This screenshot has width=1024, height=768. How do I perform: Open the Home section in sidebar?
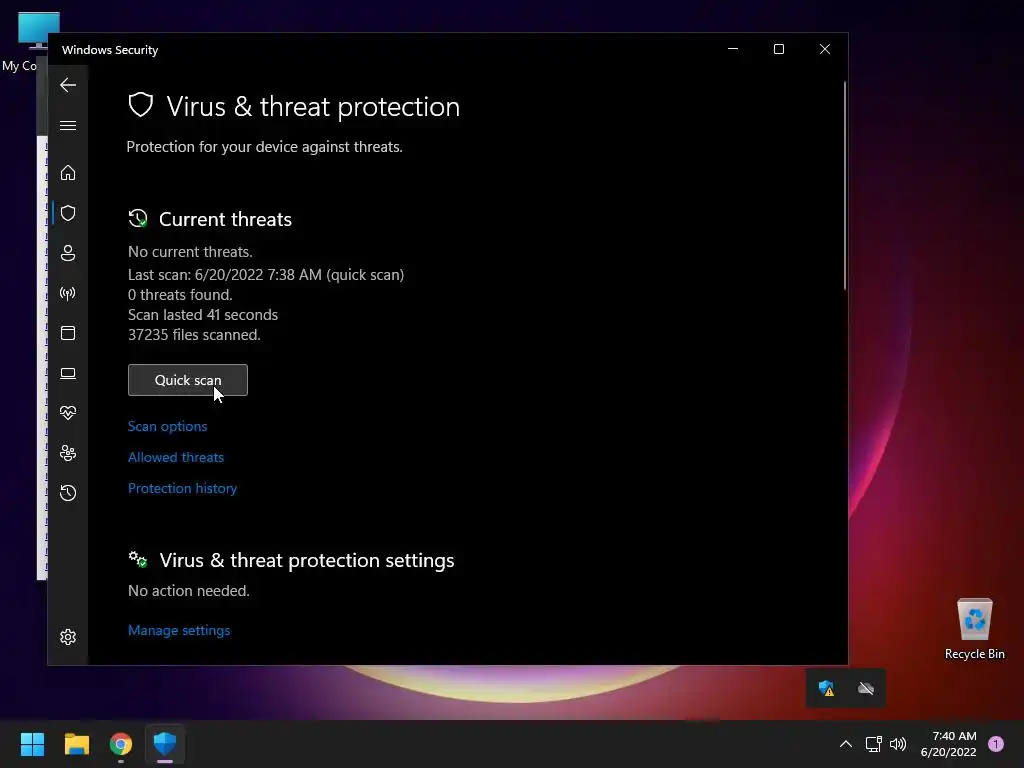(68, 172)
